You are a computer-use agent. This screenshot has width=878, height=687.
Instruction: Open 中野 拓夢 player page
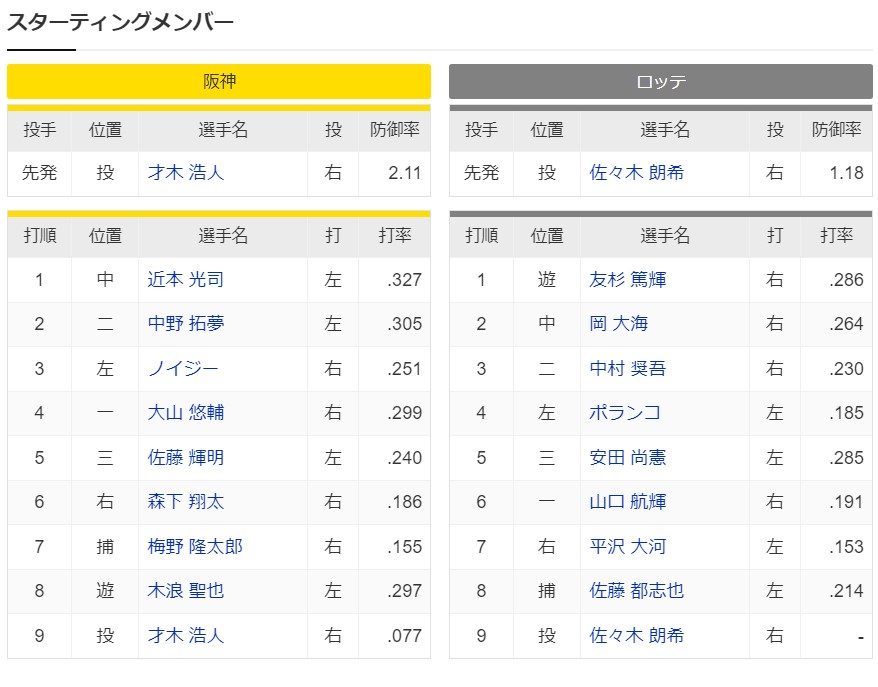click(x=186, y=324)
